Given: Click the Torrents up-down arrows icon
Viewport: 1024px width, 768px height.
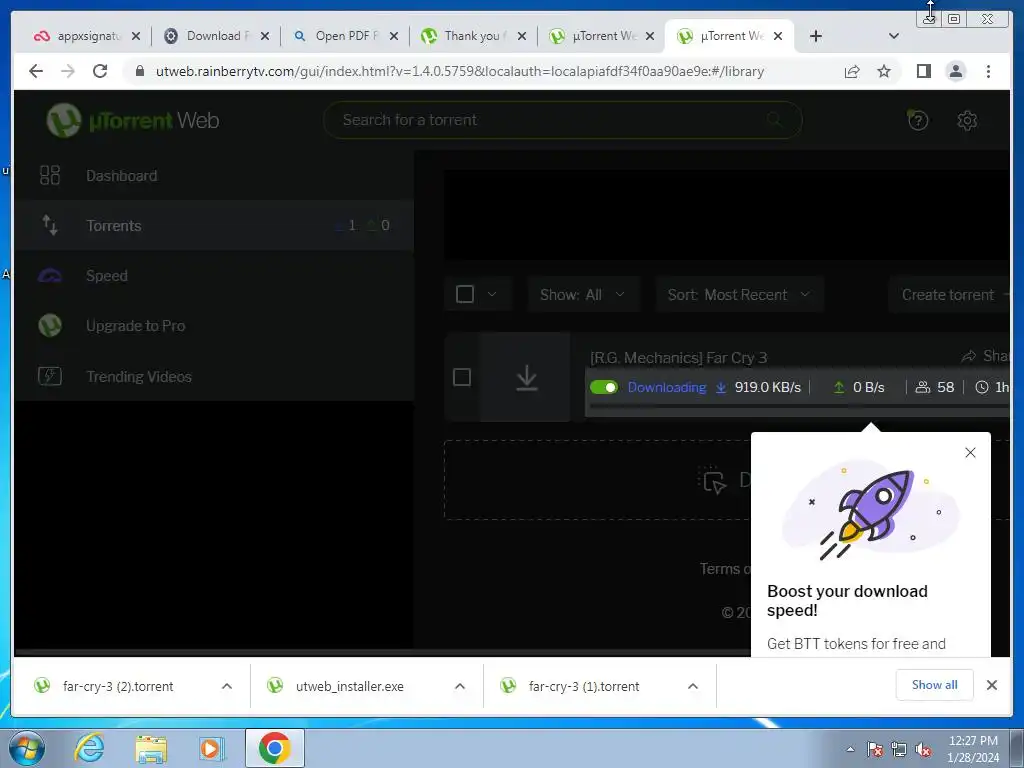Looking at the screenshot, I should click(x=50, y=225).
